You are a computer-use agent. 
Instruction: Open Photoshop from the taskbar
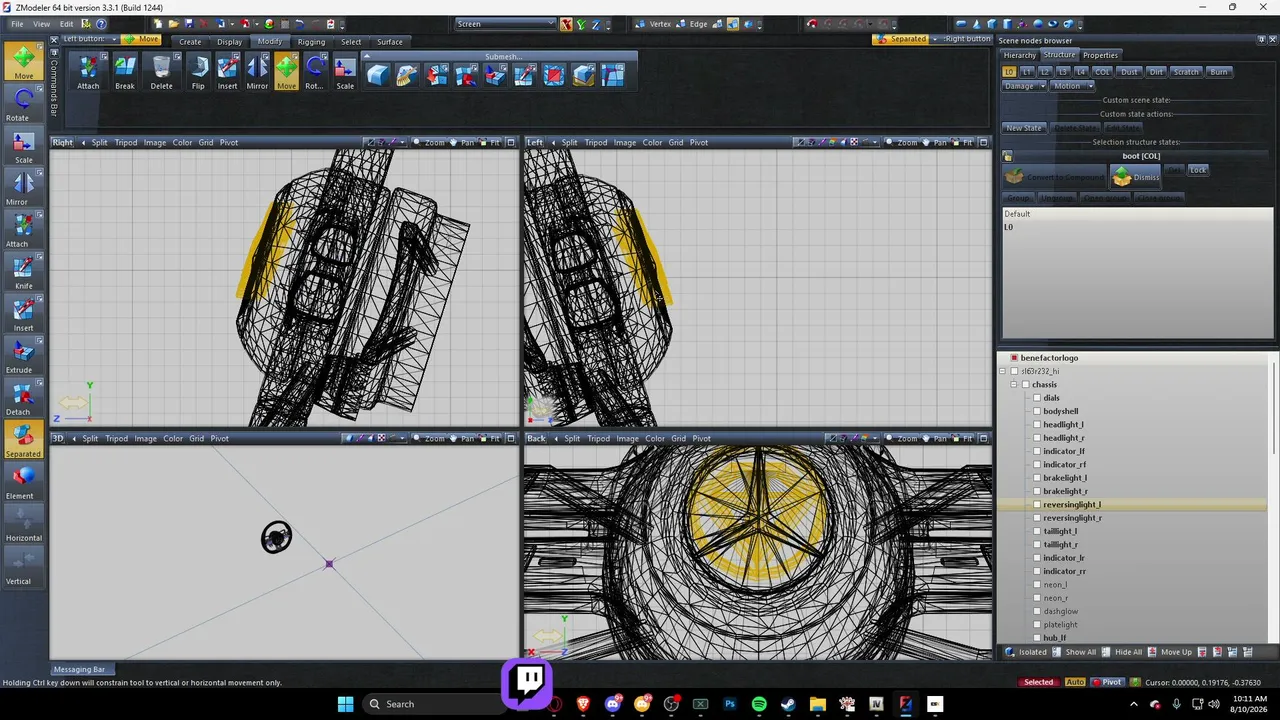[x=730, y=704]
